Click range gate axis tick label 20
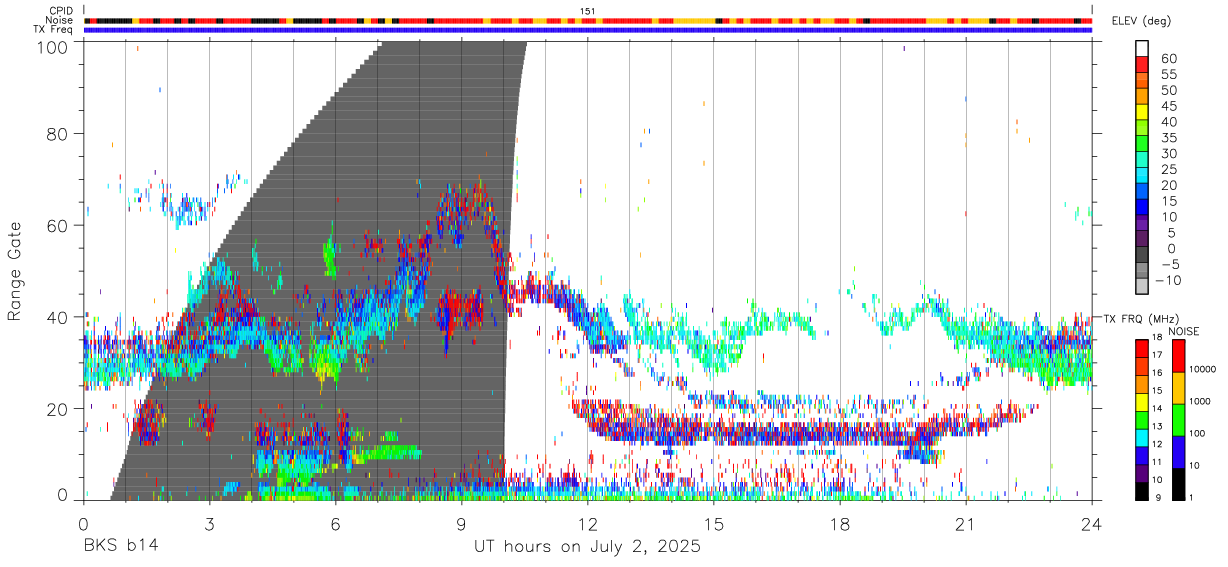 [59, 409]
